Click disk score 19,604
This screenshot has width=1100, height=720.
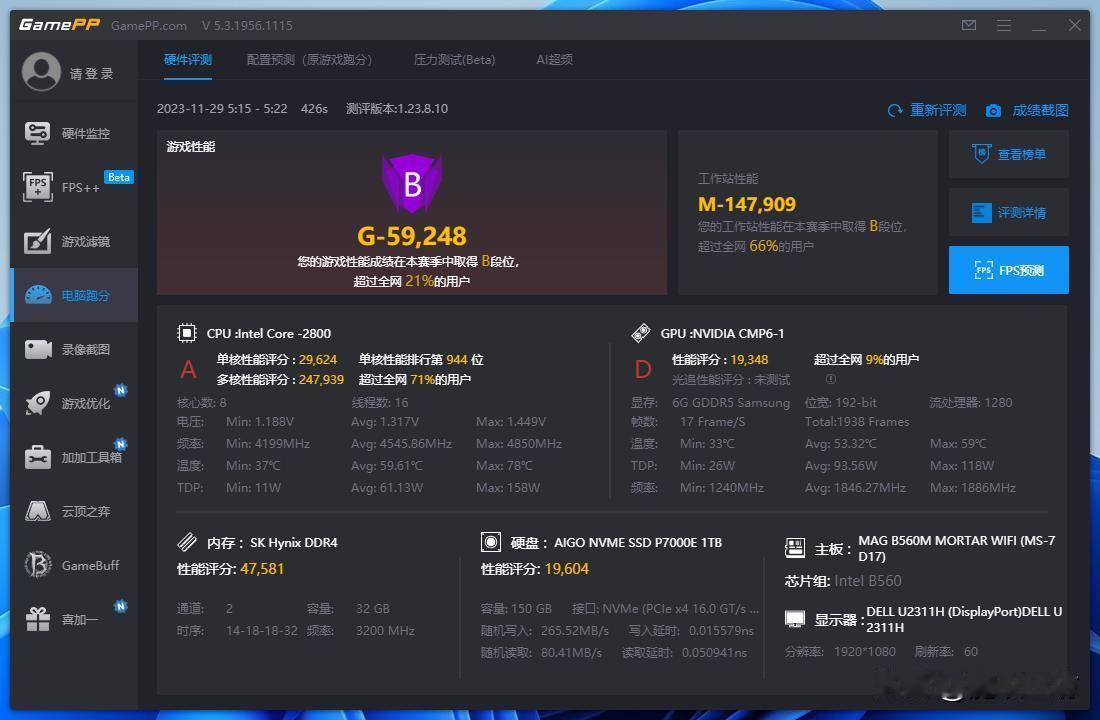click(x=567, y=569)
